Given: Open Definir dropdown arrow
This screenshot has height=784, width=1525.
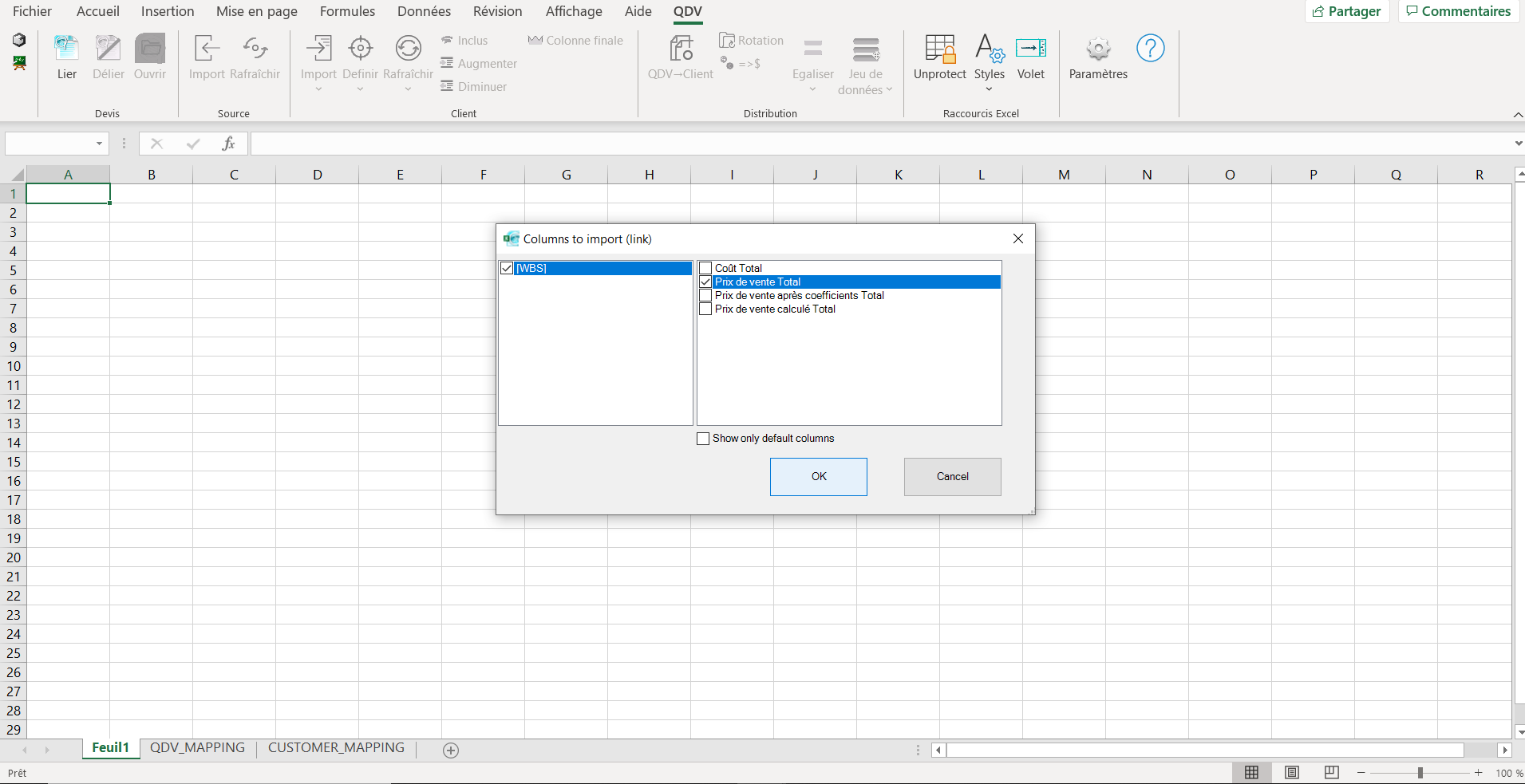Looking at the screenshot, I should click(x=360, y=89).
